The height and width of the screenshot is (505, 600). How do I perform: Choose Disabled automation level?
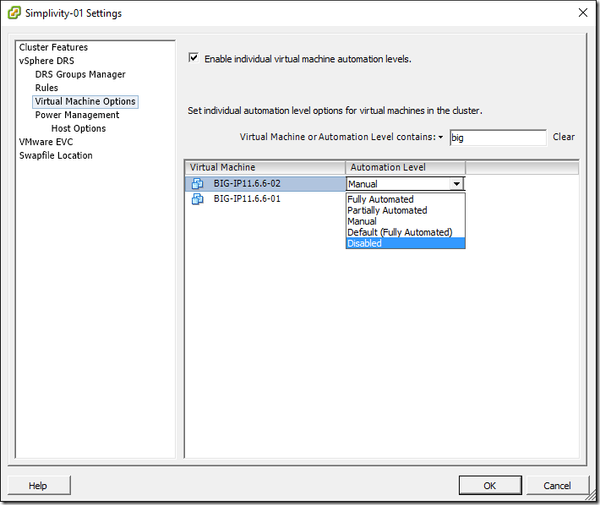coord(365,243)
